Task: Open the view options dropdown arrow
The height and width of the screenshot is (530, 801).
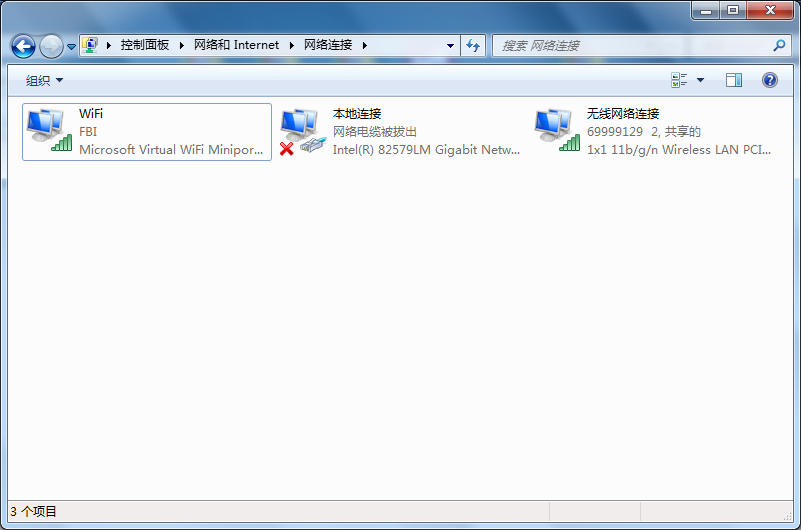Action: [x=700, y=80]
